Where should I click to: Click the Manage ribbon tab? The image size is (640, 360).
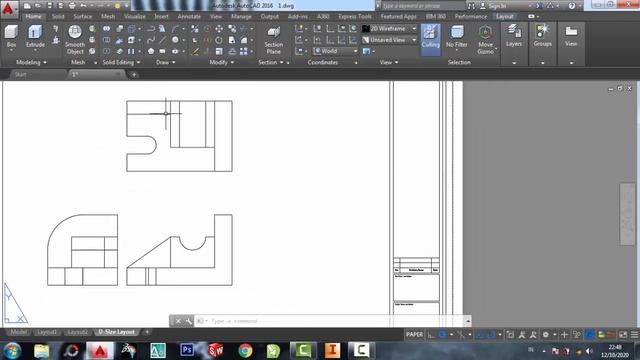241,17
